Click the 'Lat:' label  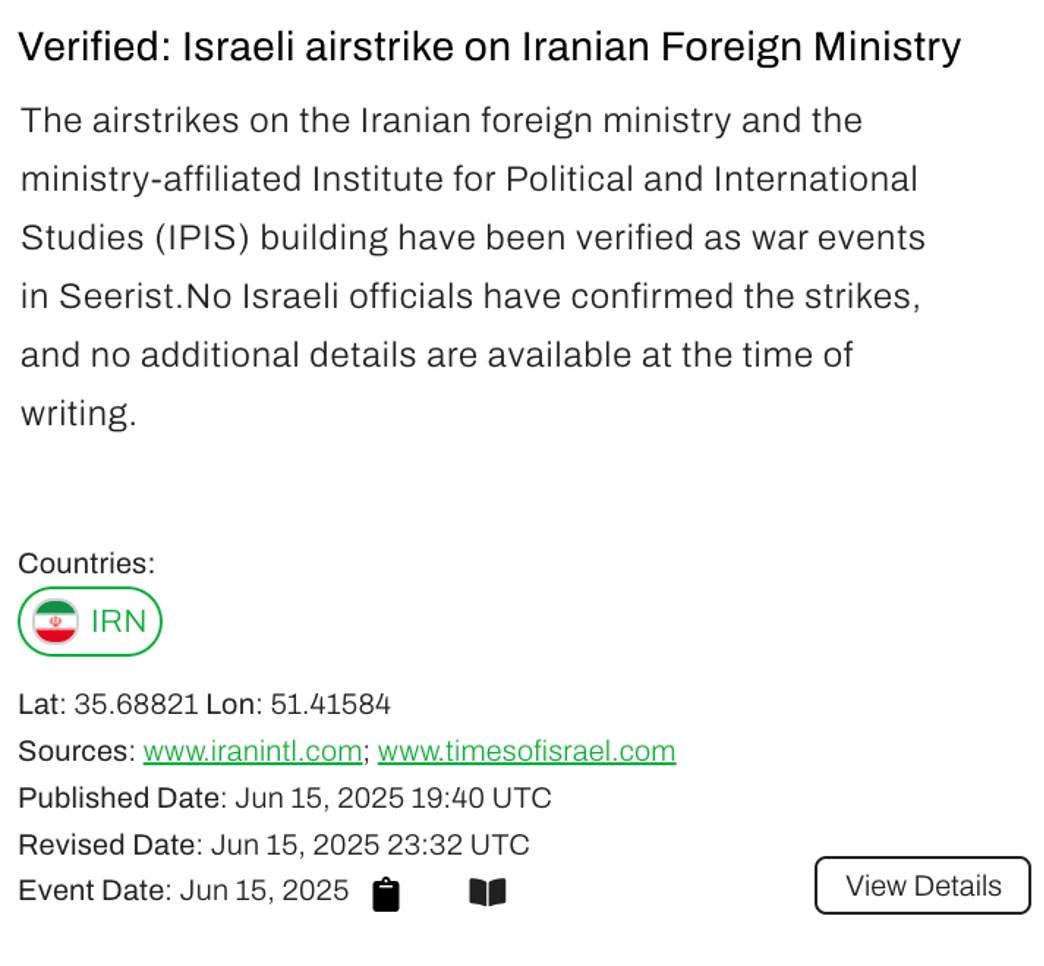tap(42, 705)
